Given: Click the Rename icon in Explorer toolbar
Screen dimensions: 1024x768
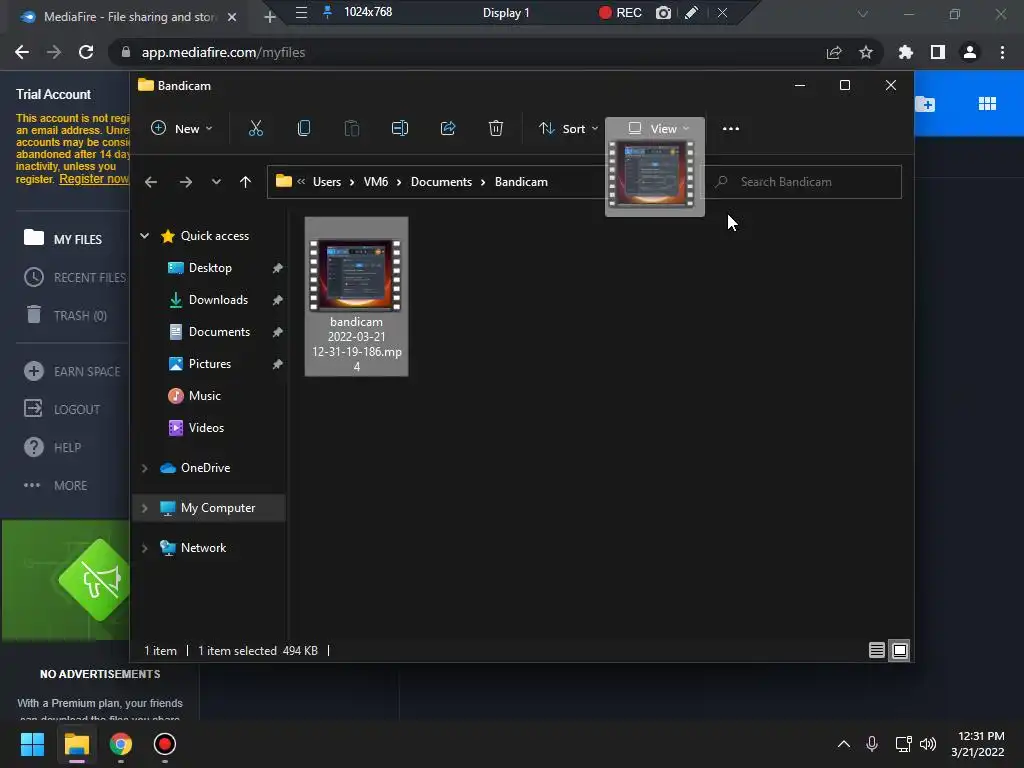Looking at the screenshot, I should pyautogui.click(x=400, y=128).
